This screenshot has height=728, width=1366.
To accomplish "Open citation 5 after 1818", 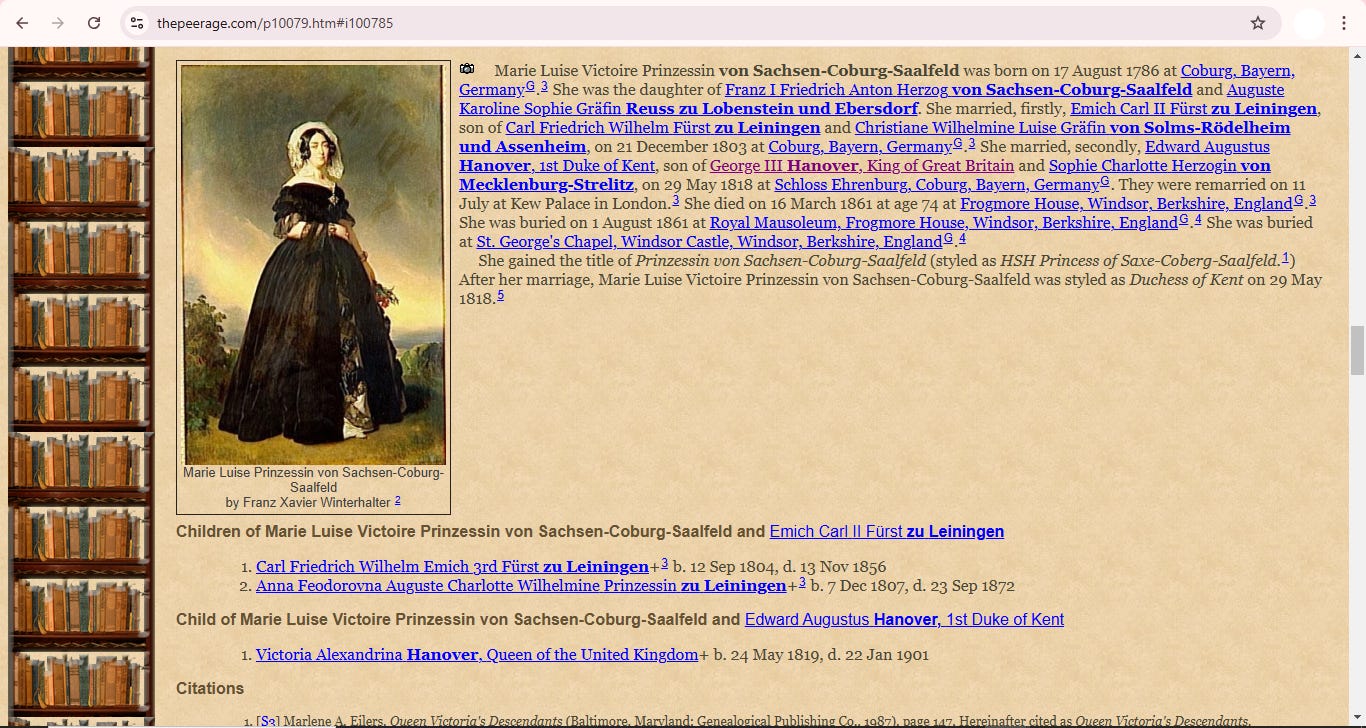I will click(500, 294).
